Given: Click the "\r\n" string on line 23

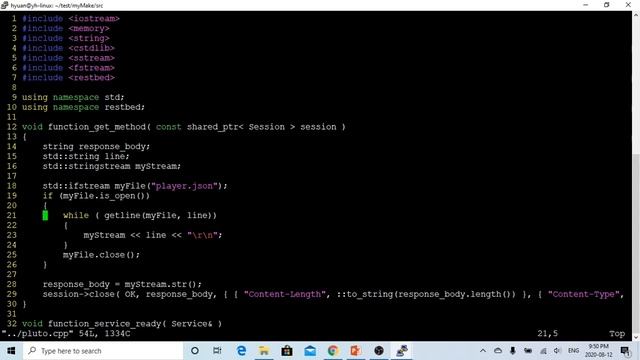Looking at the screenshot, I should pos(202,235).
